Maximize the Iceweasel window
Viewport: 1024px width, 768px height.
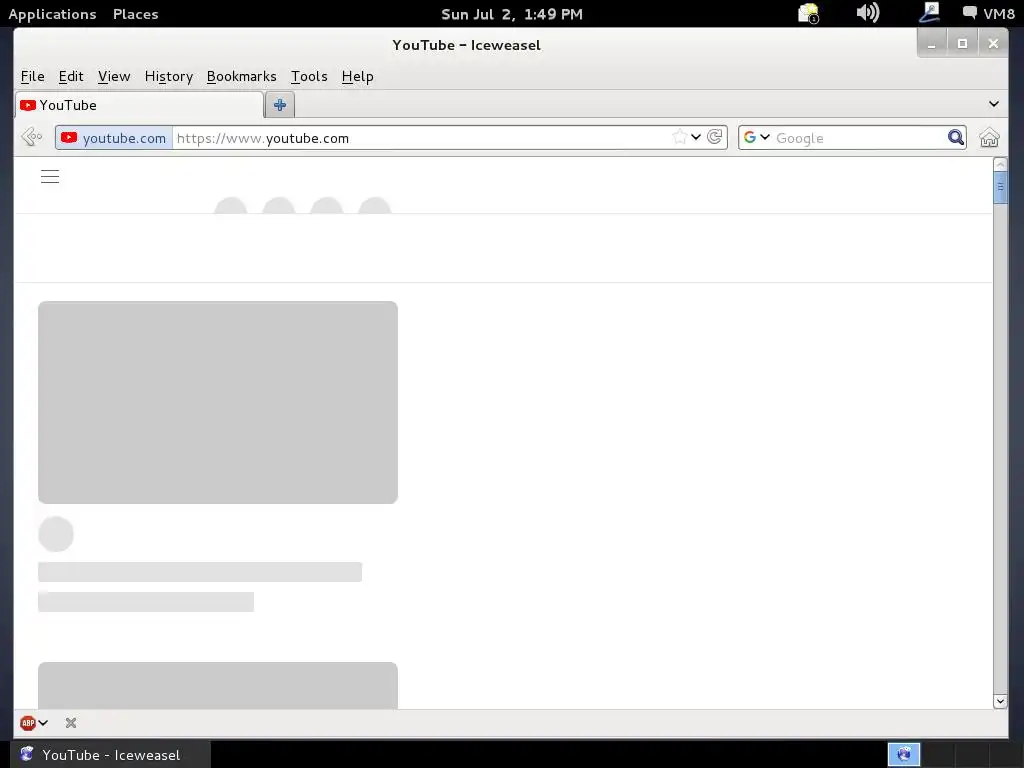(962, 44)
